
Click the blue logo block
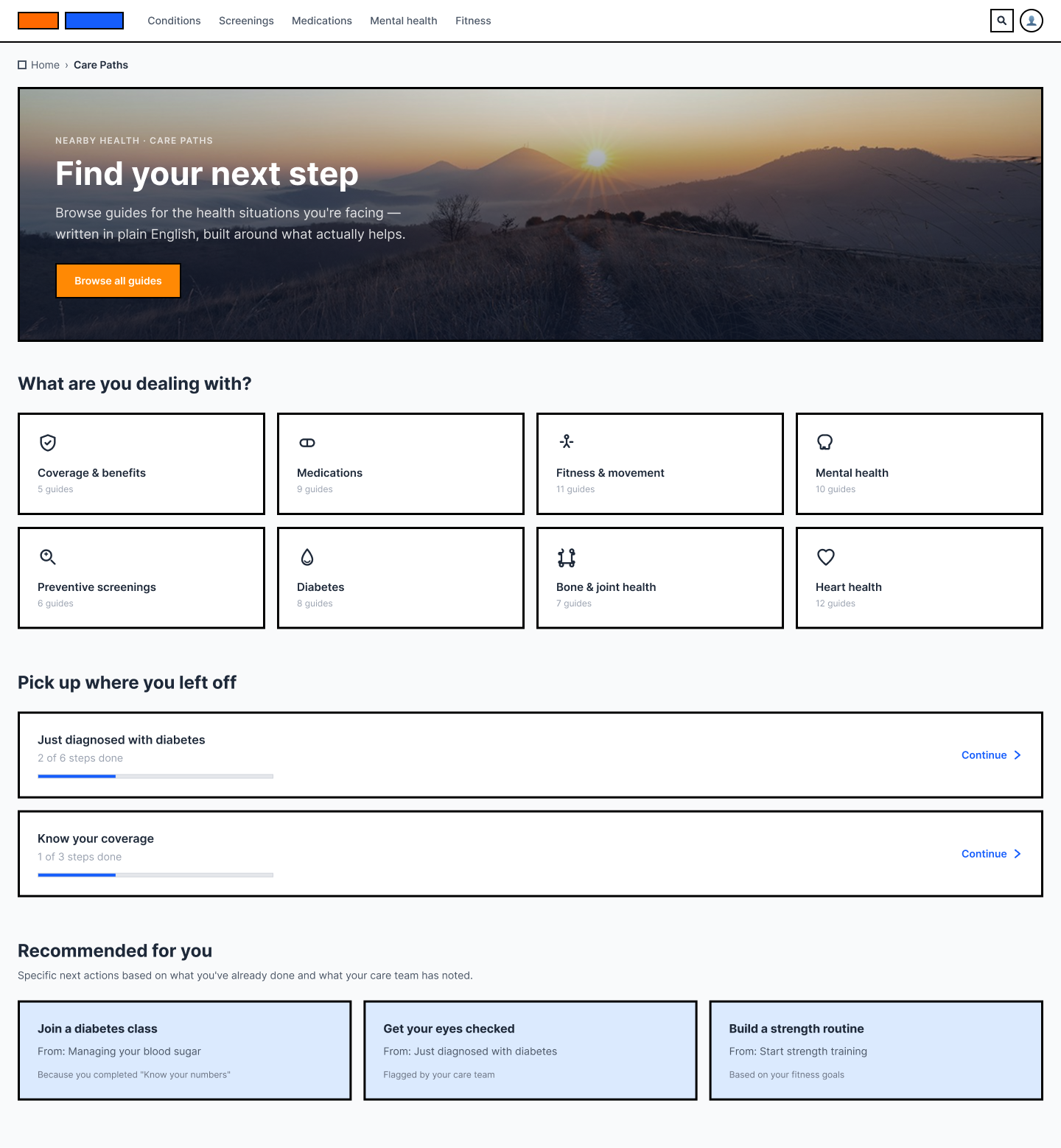tap(94, 21)
